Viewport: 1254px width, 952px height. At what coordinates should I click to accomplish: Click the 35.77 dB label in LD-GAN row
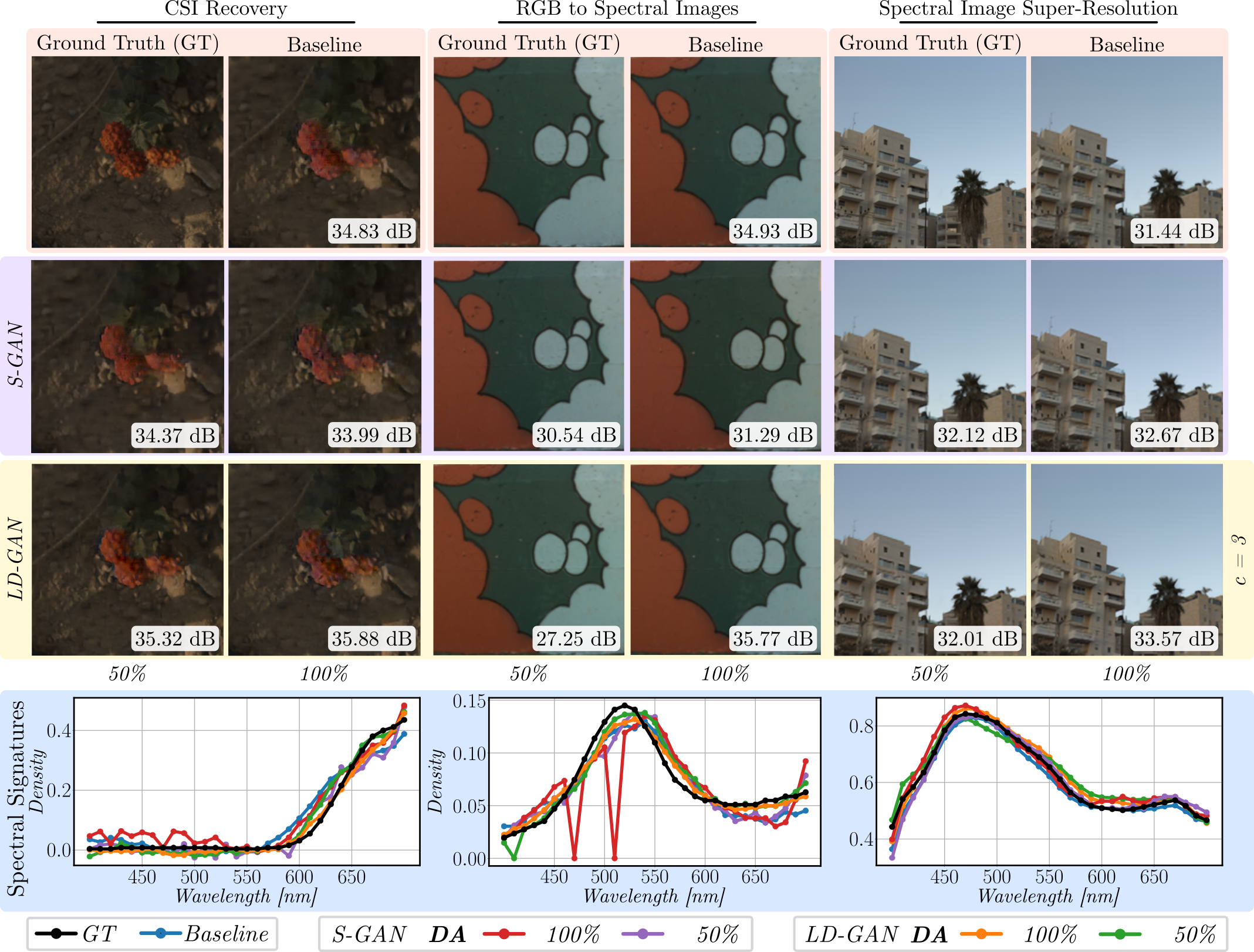point(772,639)
